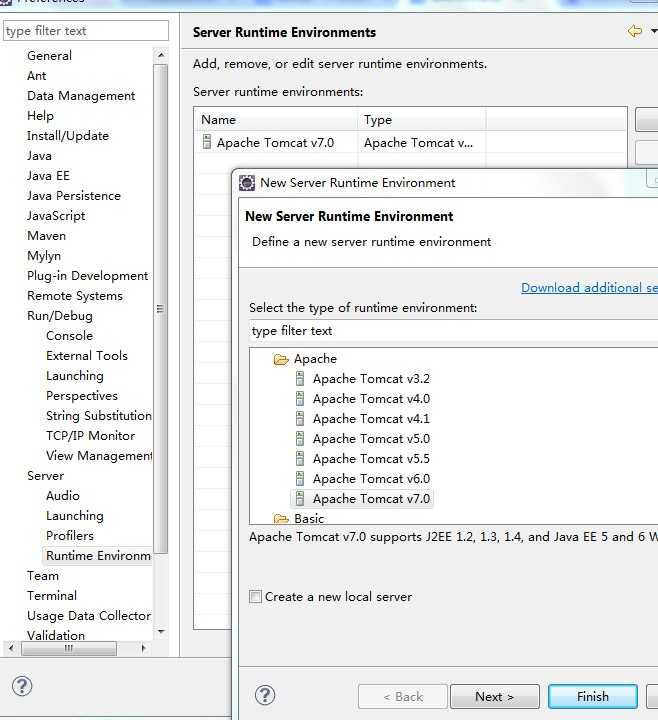Open General preferences category

pyautogui.click(x=50, y=56)
